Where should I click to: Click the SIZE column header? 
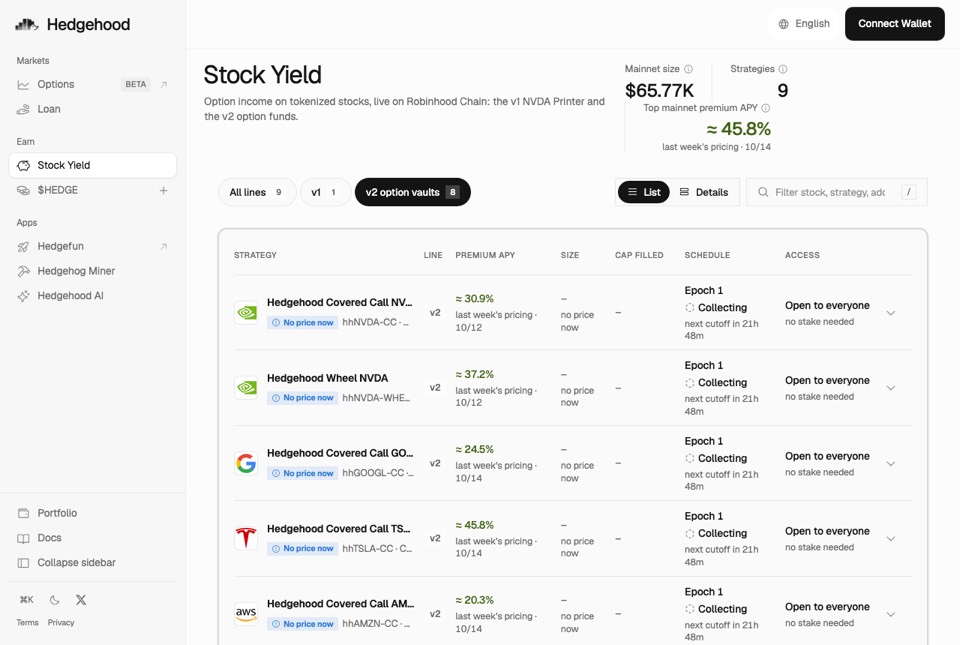pos(569,255)
